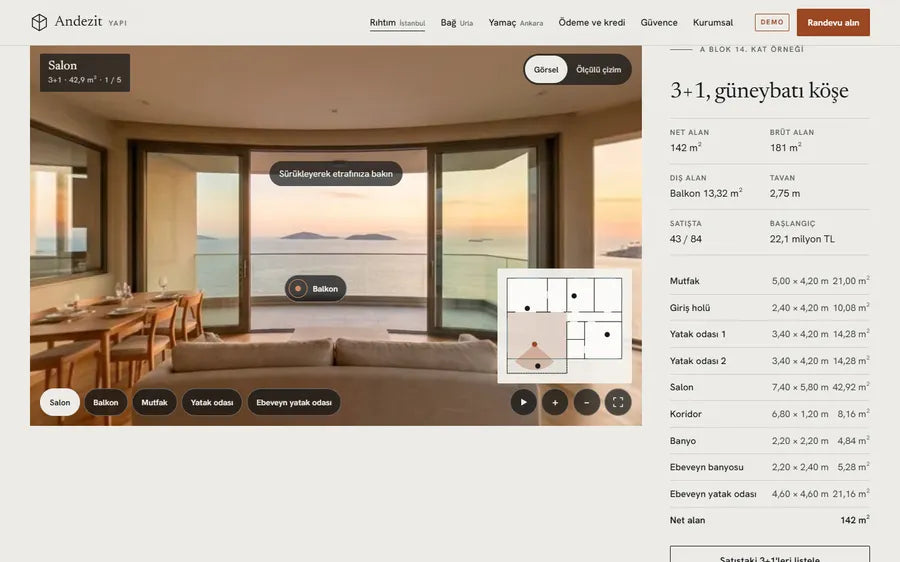
Task: Select the right room dot on minimap
Action: [x=607, y=334]
